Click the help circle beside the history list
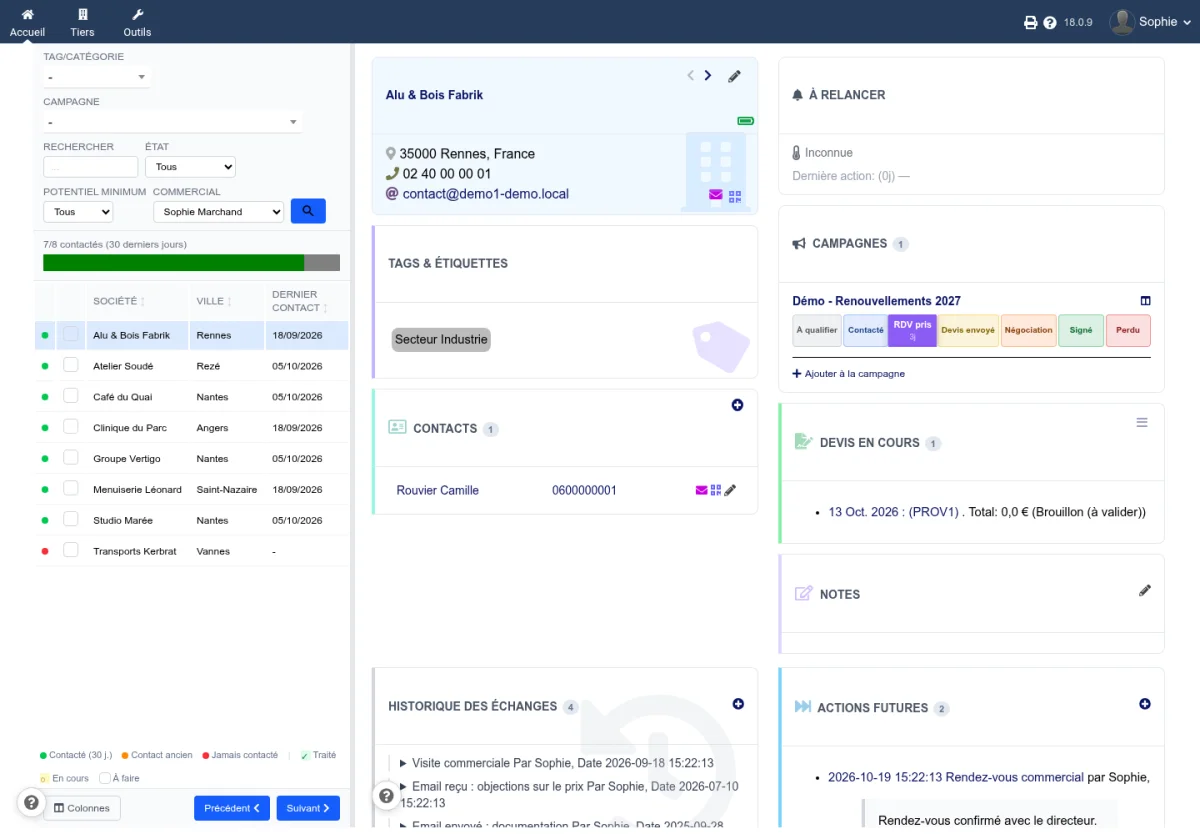This screenshot has height=834, width=1200. (x=385, y=796)
